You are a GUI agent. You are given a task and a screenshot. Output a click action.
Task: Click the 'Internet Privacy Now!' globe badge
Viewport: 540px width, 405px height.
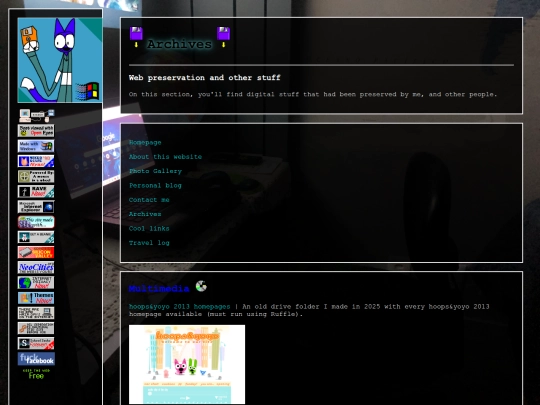tap(36, 282)
